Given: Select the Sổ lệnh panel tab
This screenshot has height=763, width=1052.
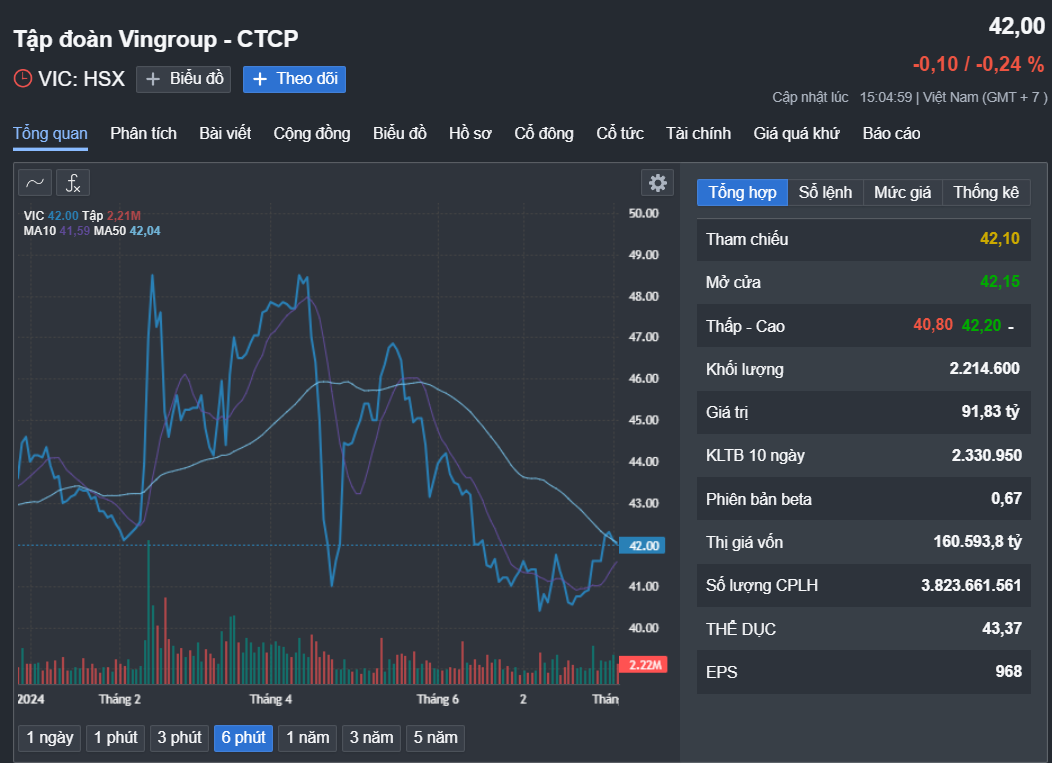Looking at the screenshot, I should pos(825,192).
